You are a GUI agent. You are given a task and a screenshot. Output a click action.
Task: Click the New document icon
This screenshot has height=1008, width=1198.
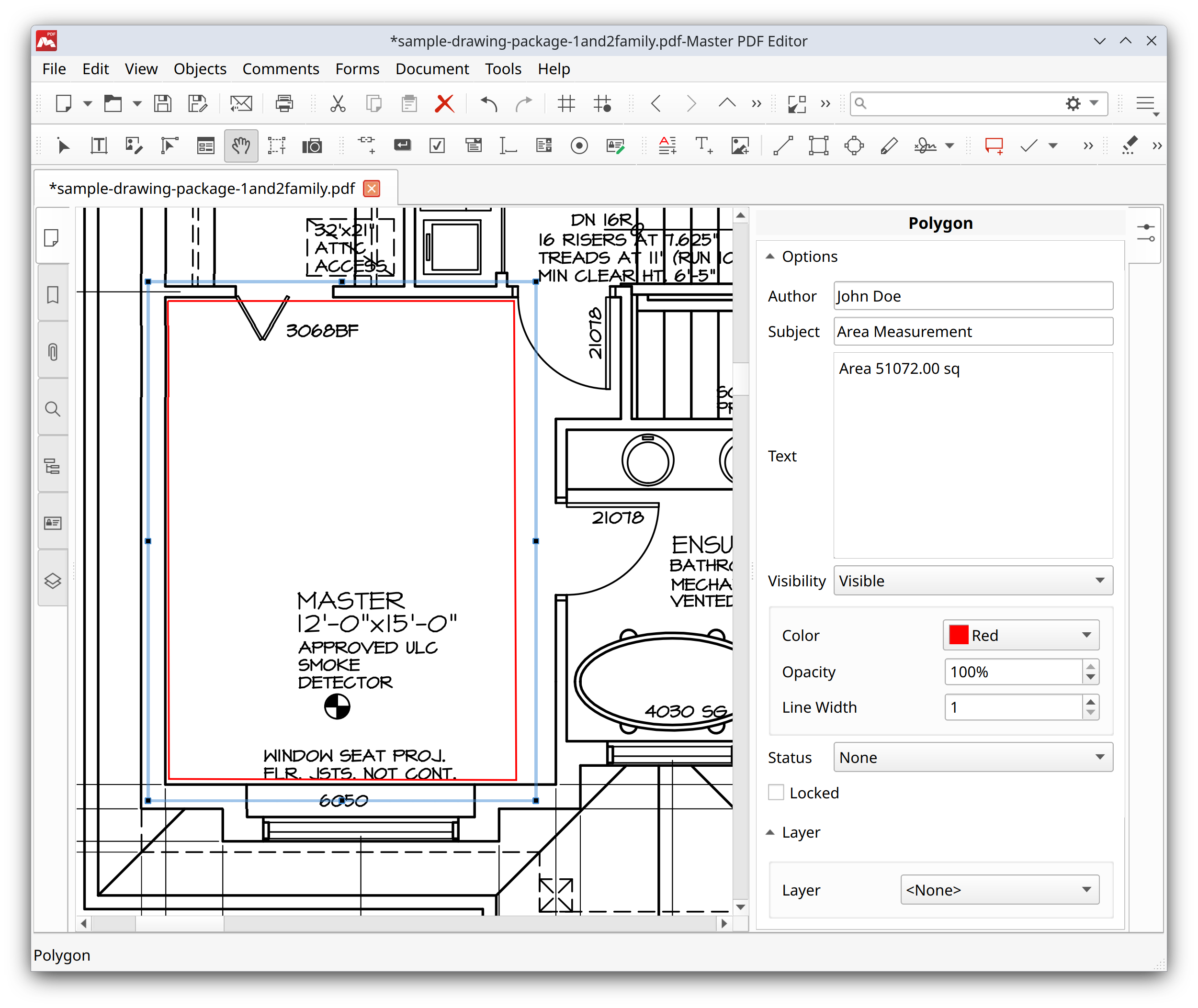pos(63,103)
